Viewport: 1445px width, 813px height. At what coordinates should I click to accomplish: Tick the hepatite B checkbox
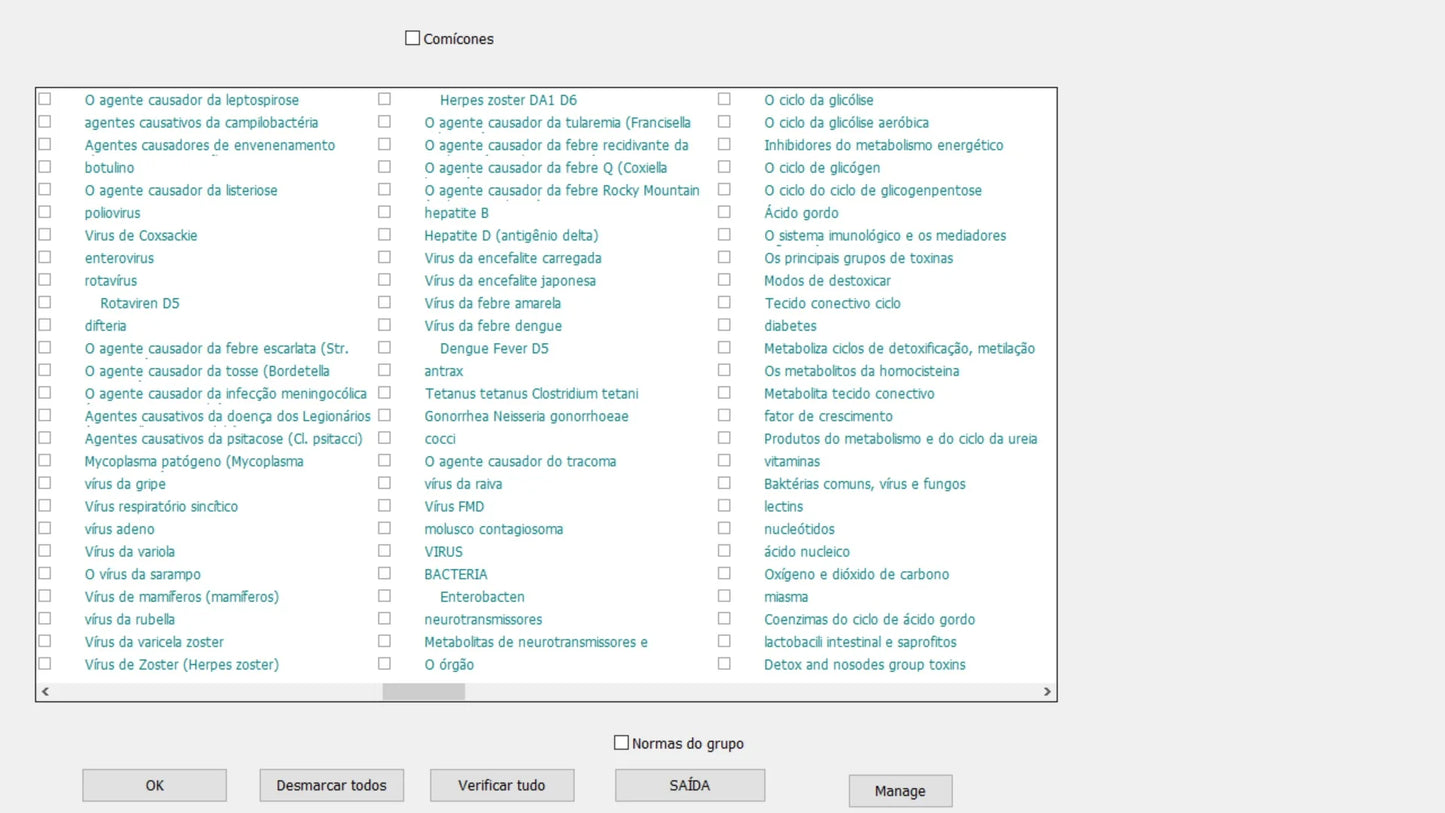click(x=384, y=212)
